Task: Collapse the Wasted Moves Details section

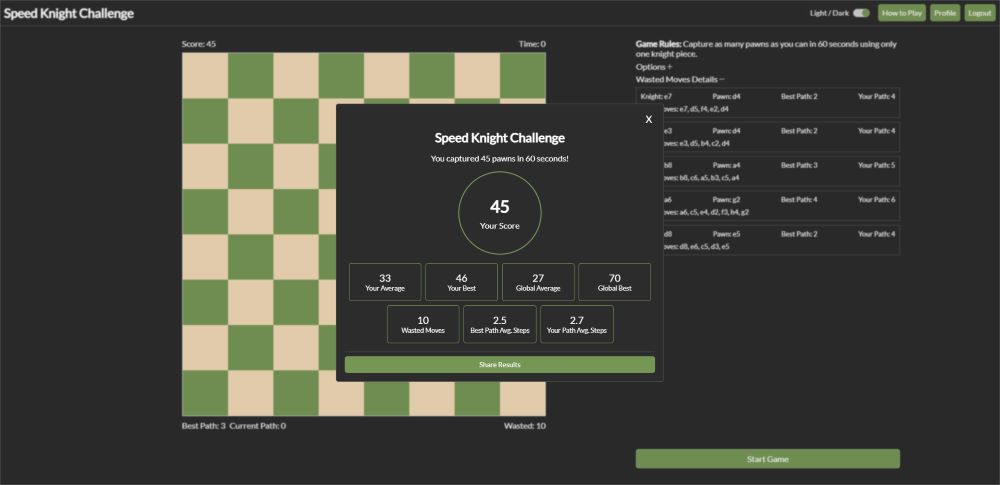Action: 680,79
